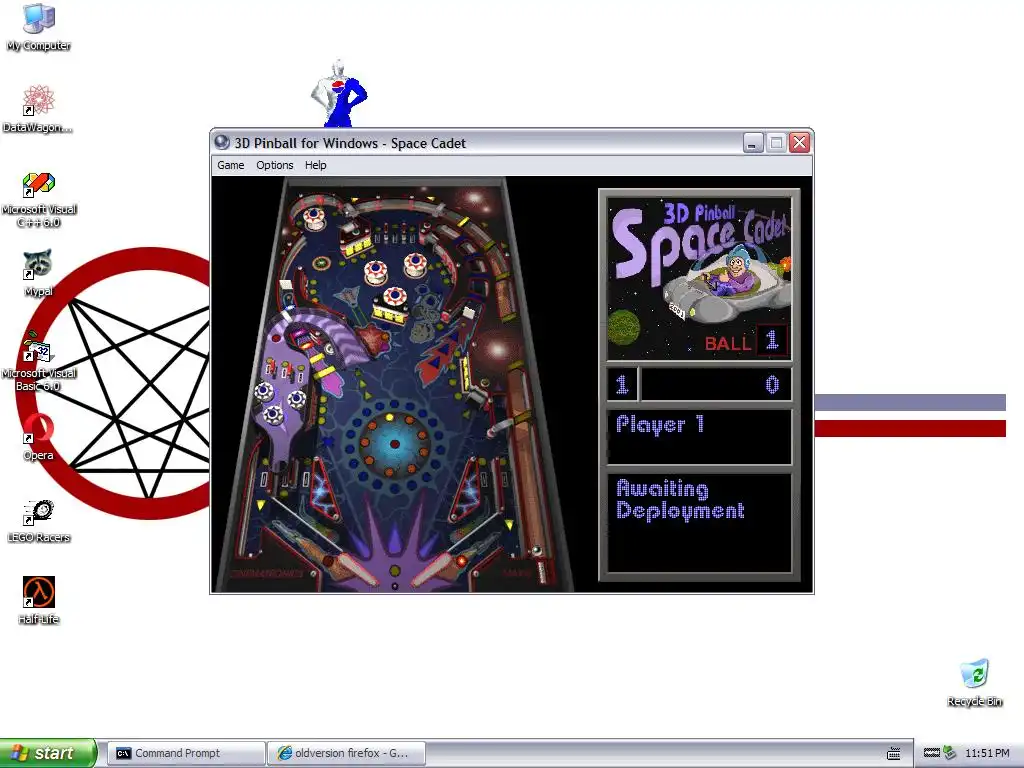Click the keyboard icon left of the tray

click(x=893, y=753)
